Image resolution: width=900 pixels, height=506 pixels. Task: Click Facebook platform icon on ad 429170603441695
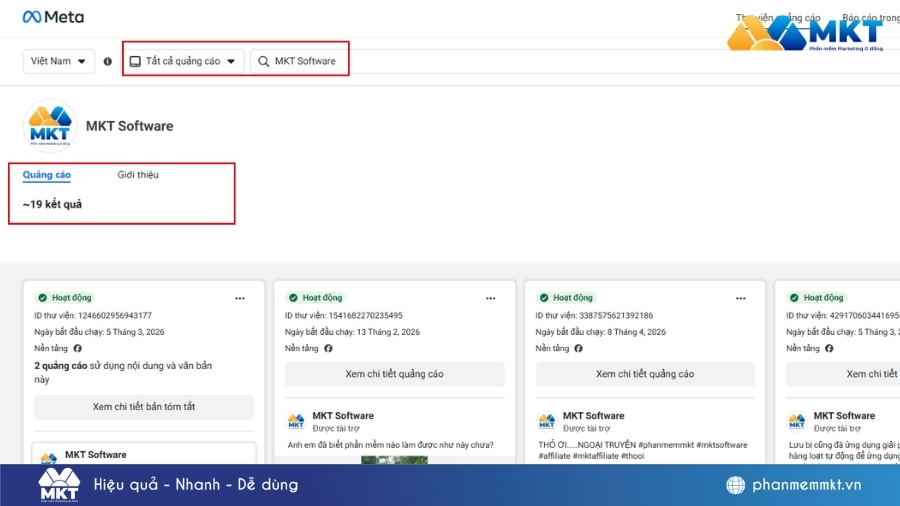point(829,348)
